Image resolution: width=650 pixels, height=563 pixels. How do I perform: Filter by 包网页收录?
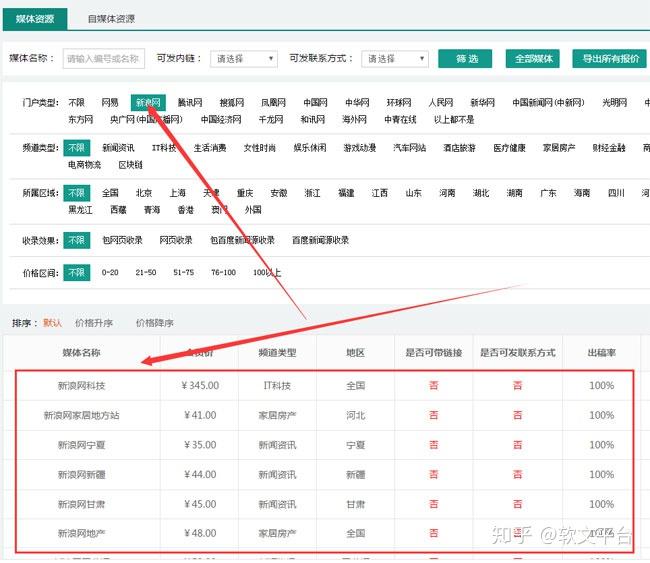(x=122, y=240)
